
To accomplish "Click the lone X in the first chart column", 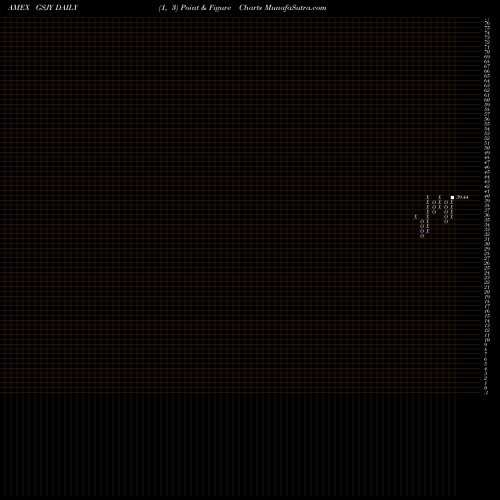I will pos(416,217).
